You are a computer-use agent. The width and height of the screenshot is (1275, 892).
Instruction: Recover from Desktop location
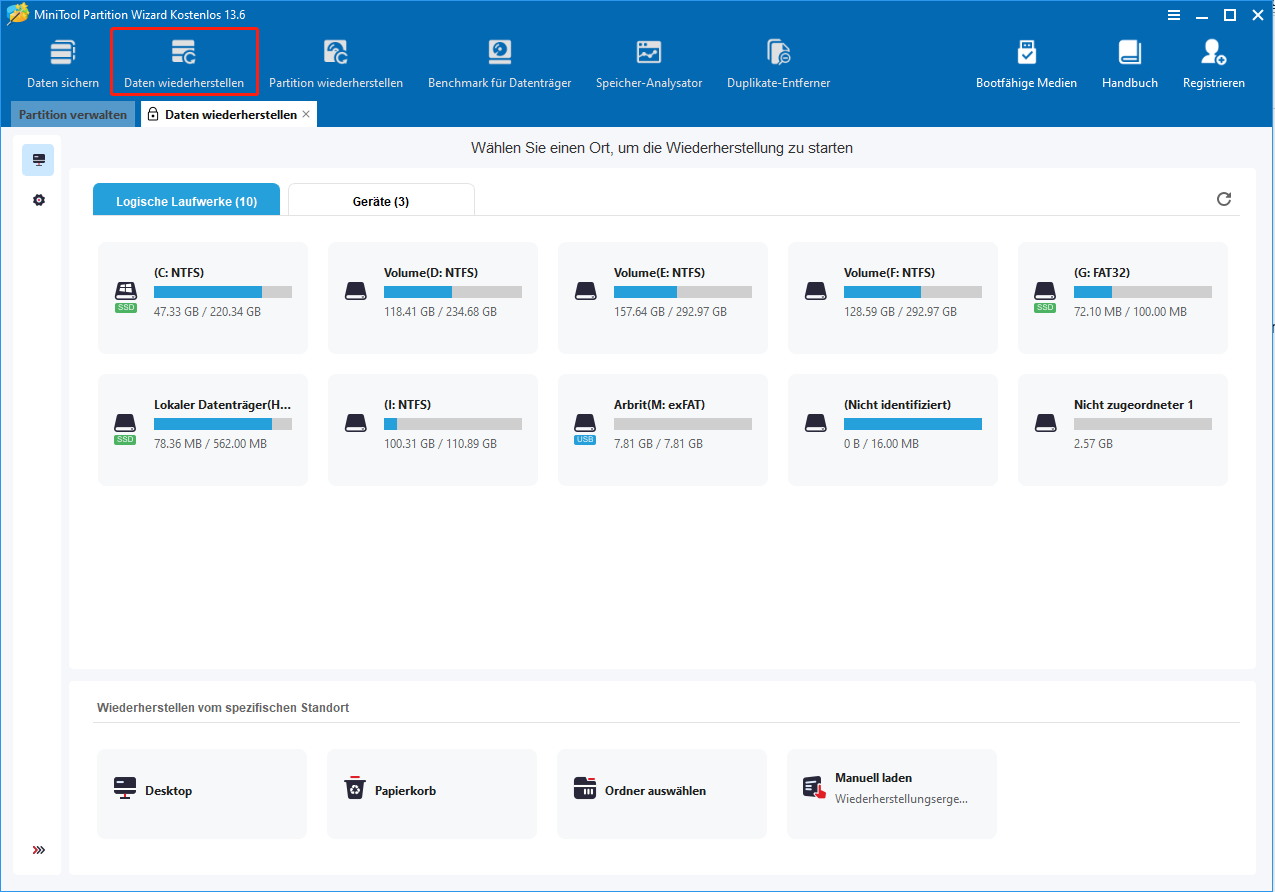coord(202,794)
